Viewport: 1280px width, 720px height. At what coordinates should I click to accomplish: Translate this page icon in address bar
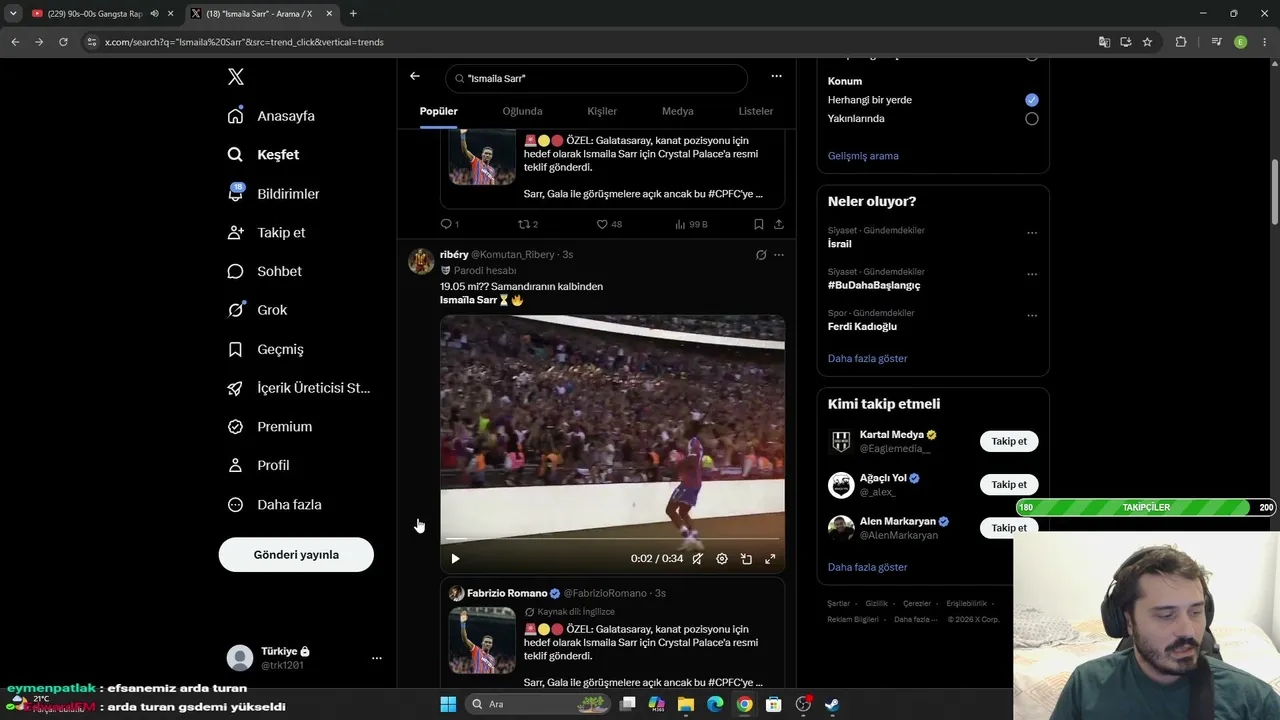coord(1104,42)
